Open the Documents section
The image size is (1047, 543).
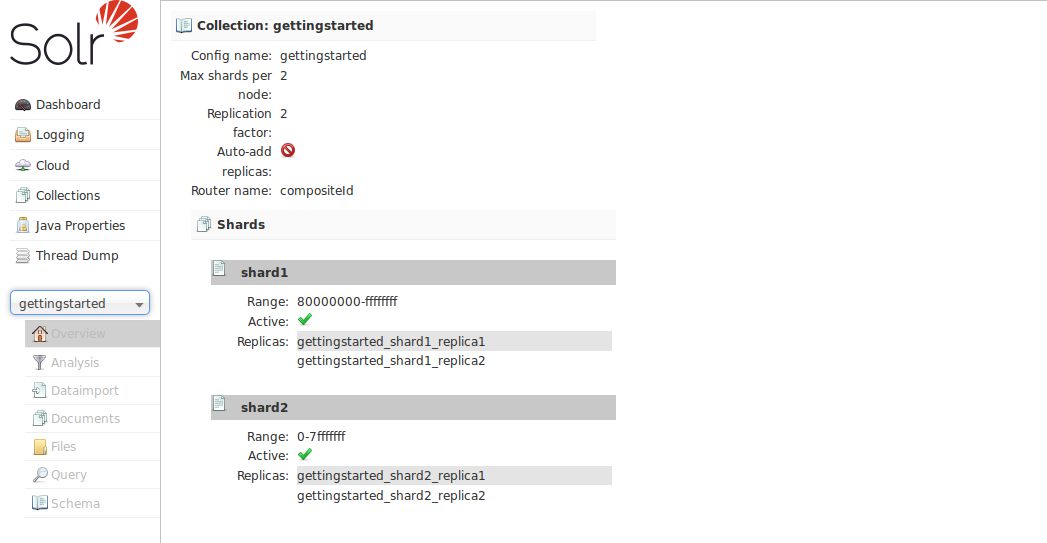(x=85, y=419)
